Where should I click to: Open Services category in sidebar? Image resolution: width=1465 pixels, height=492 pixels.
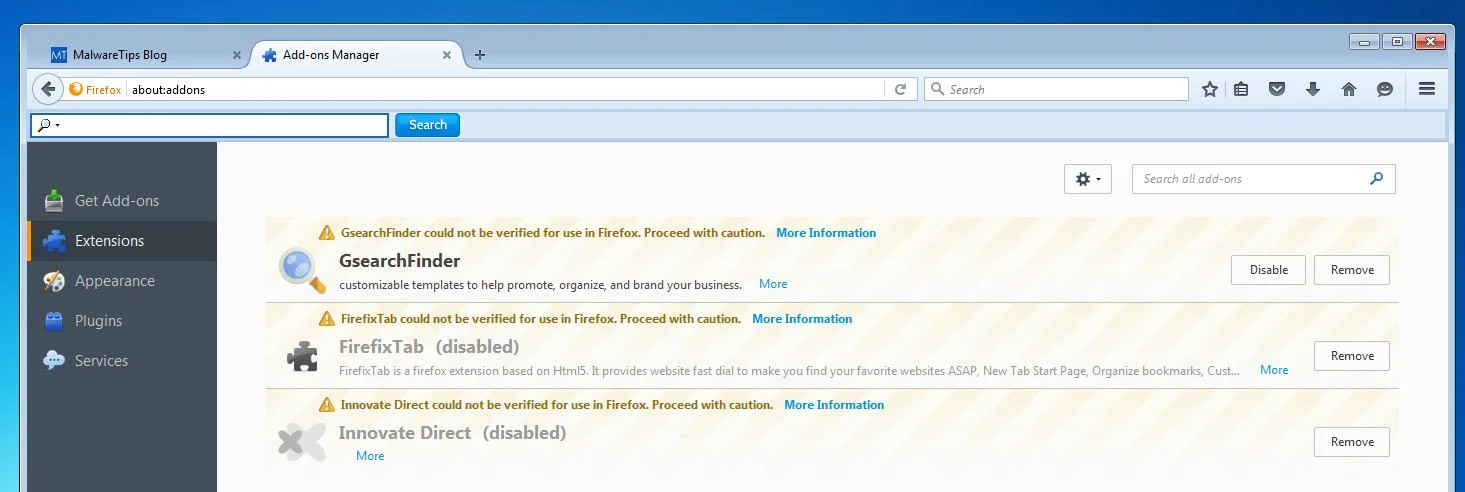pyautogui.click(x=122, y=361)
